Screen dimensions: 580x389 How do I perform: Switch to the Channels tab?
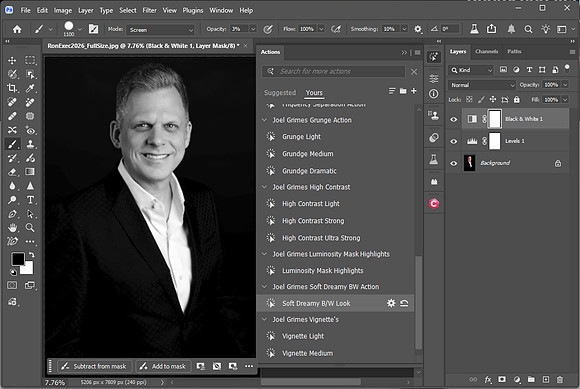[486, 51]
